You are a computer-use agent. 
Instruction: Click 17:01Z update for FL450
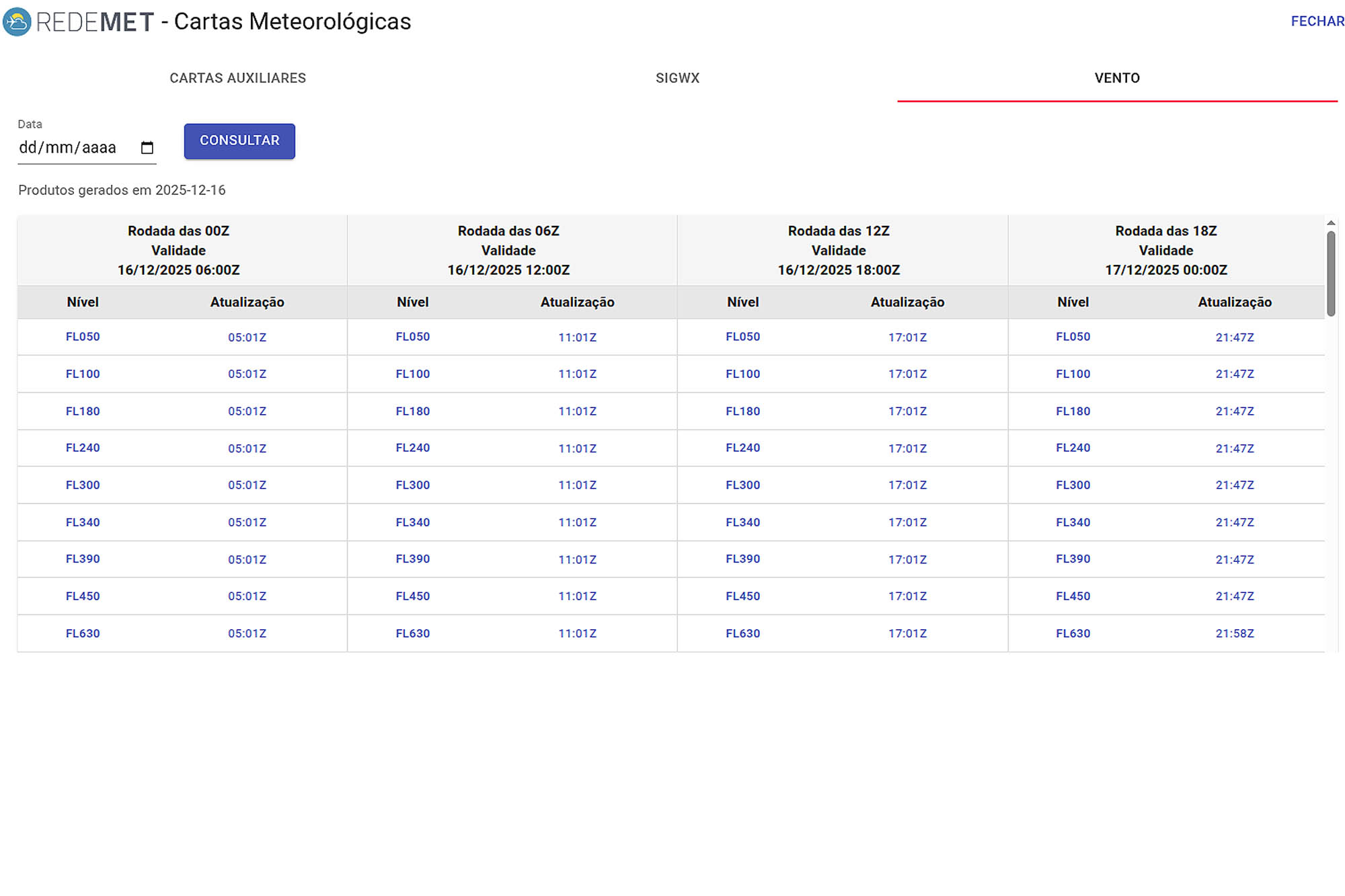[x=907, y=596]
